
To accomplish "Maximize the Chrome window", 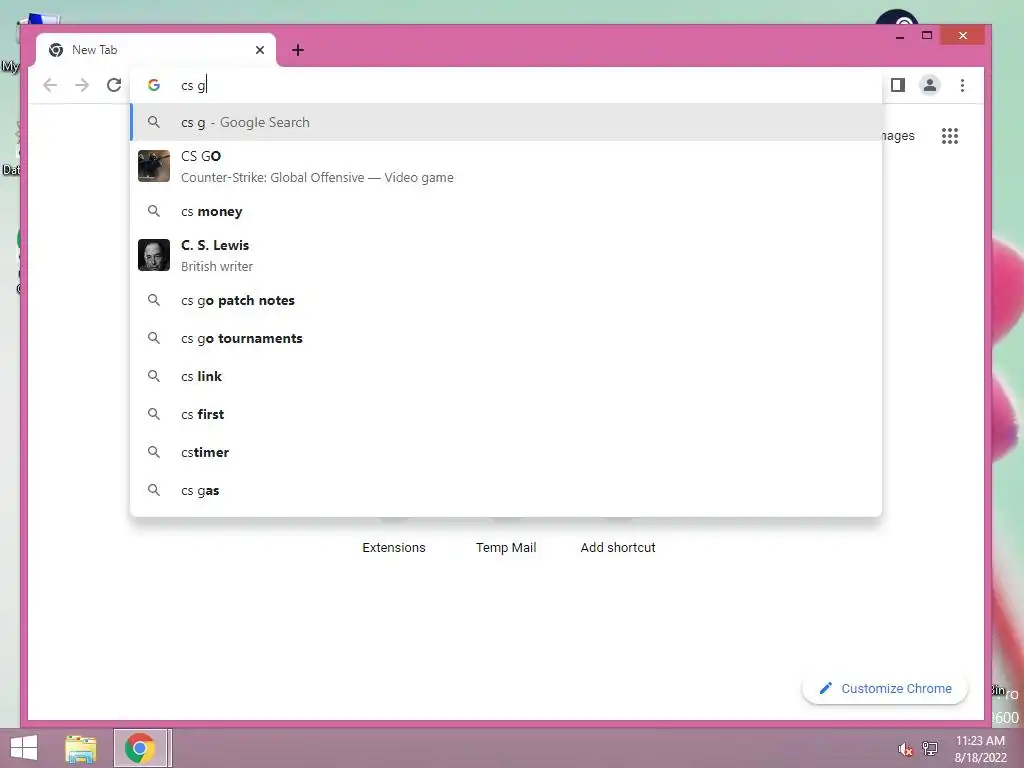I will (927, 35).
